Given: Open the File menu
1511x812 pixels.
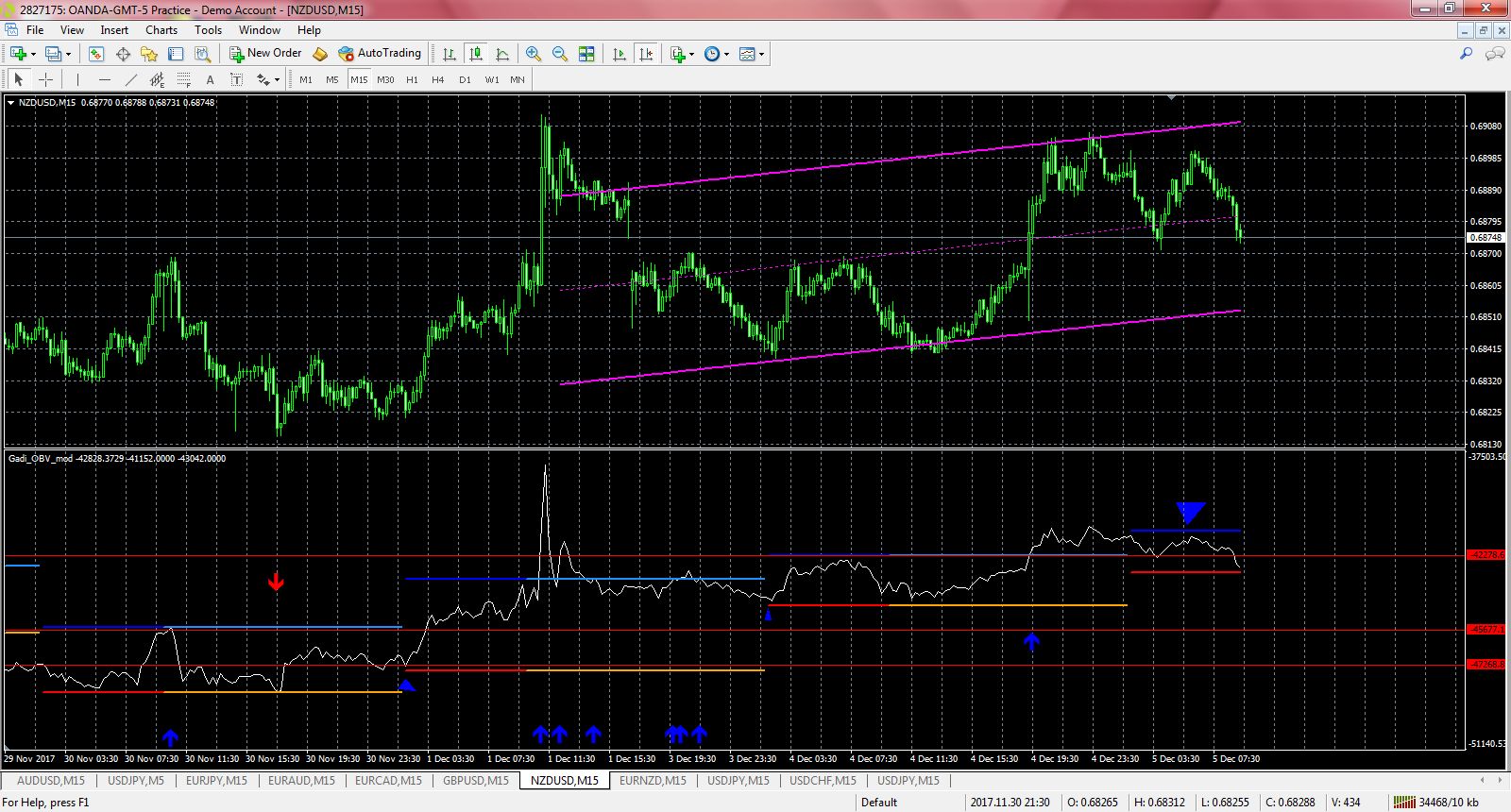Looking at the screenshot, I should [x=35, y=30].
